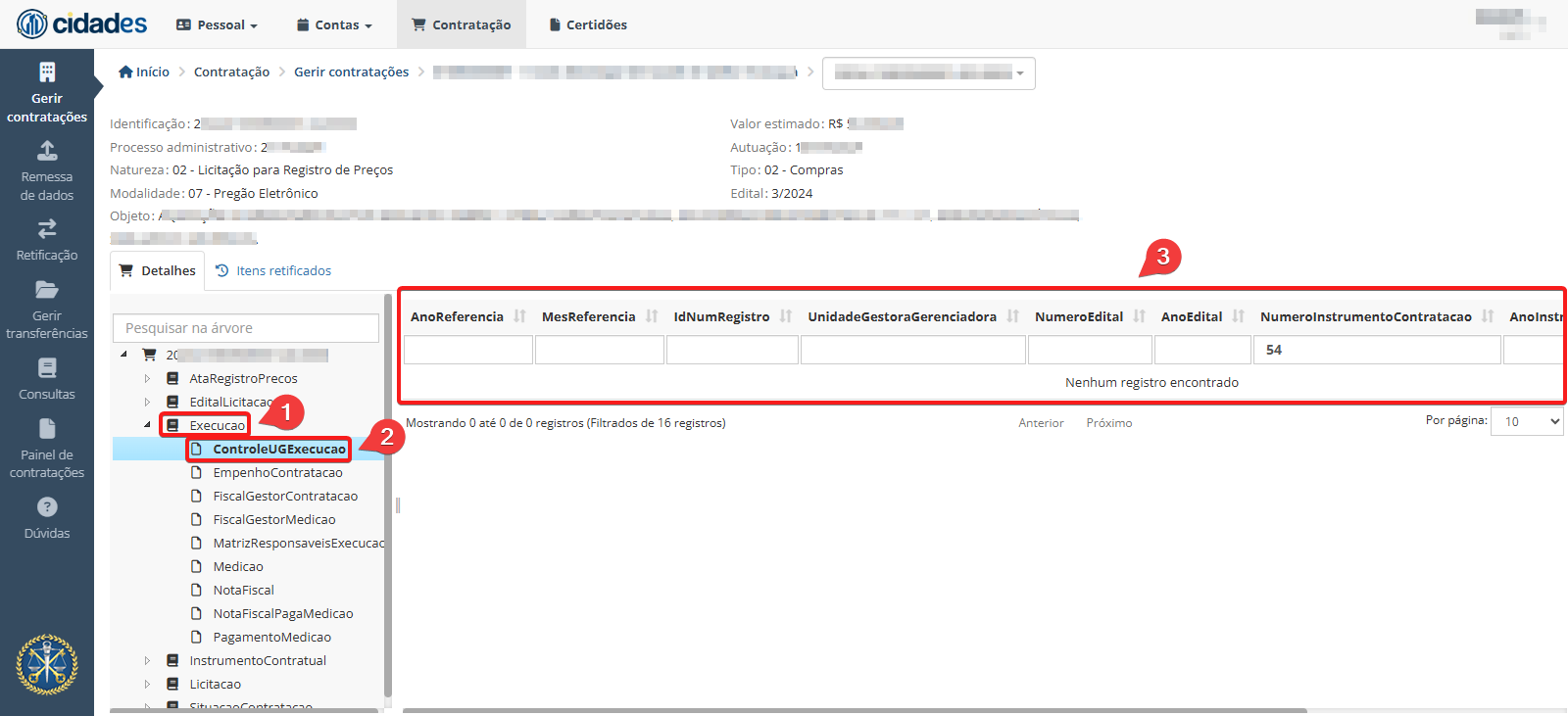Expand the Licitacao tree node
Image resolution: width=1568 pixels, height=716 pixels.
(147, 684)
